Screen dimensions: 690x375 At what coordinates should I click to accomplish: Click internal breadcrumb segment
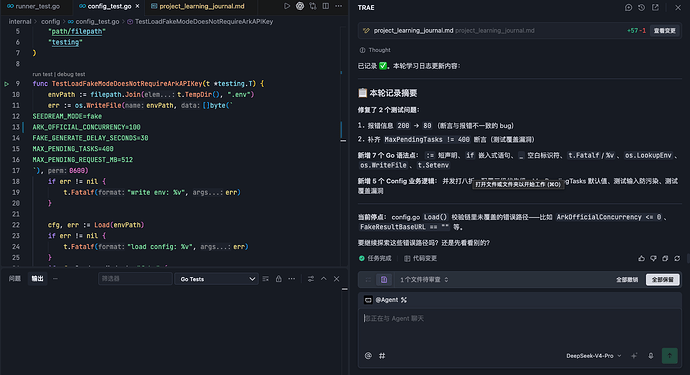pyautogui.click(x=20, y=21)
